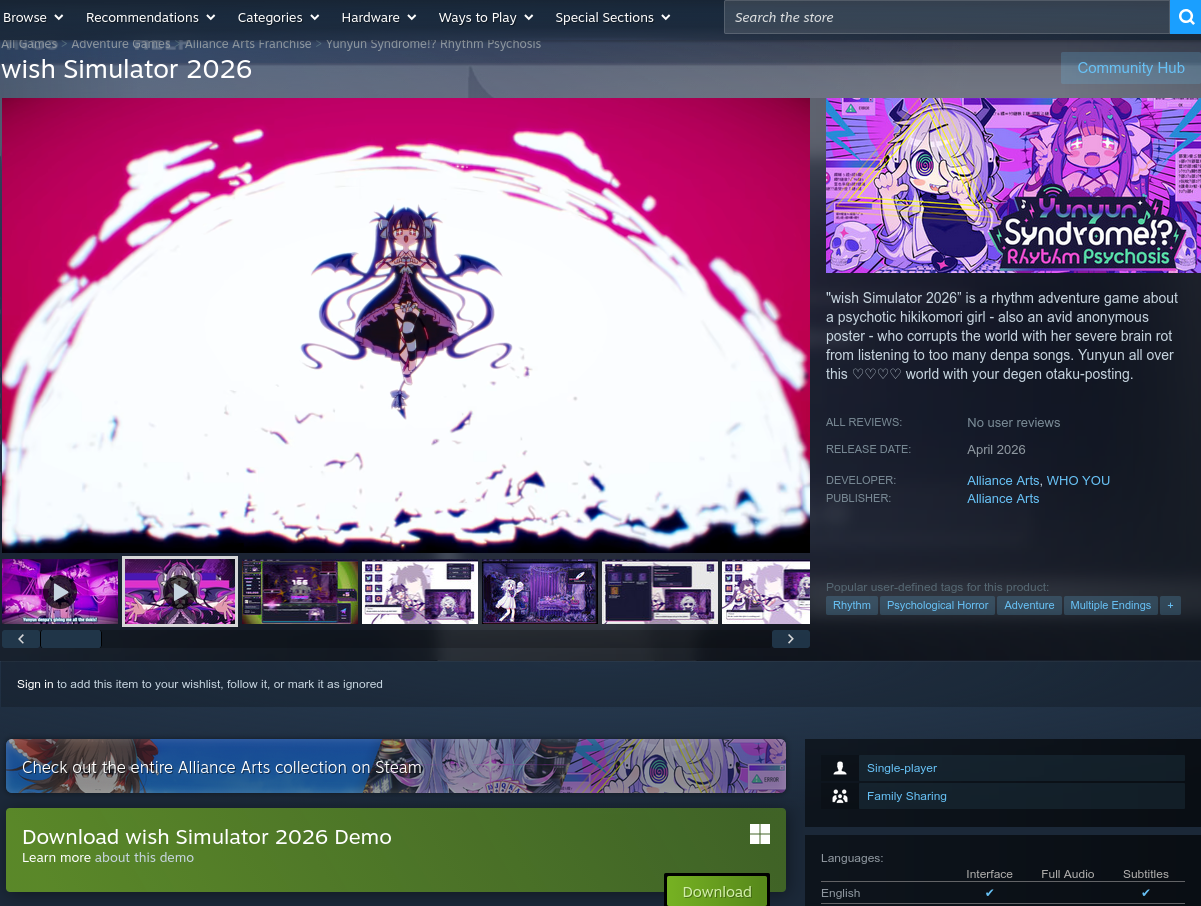Open the Community Hub

1130,67
